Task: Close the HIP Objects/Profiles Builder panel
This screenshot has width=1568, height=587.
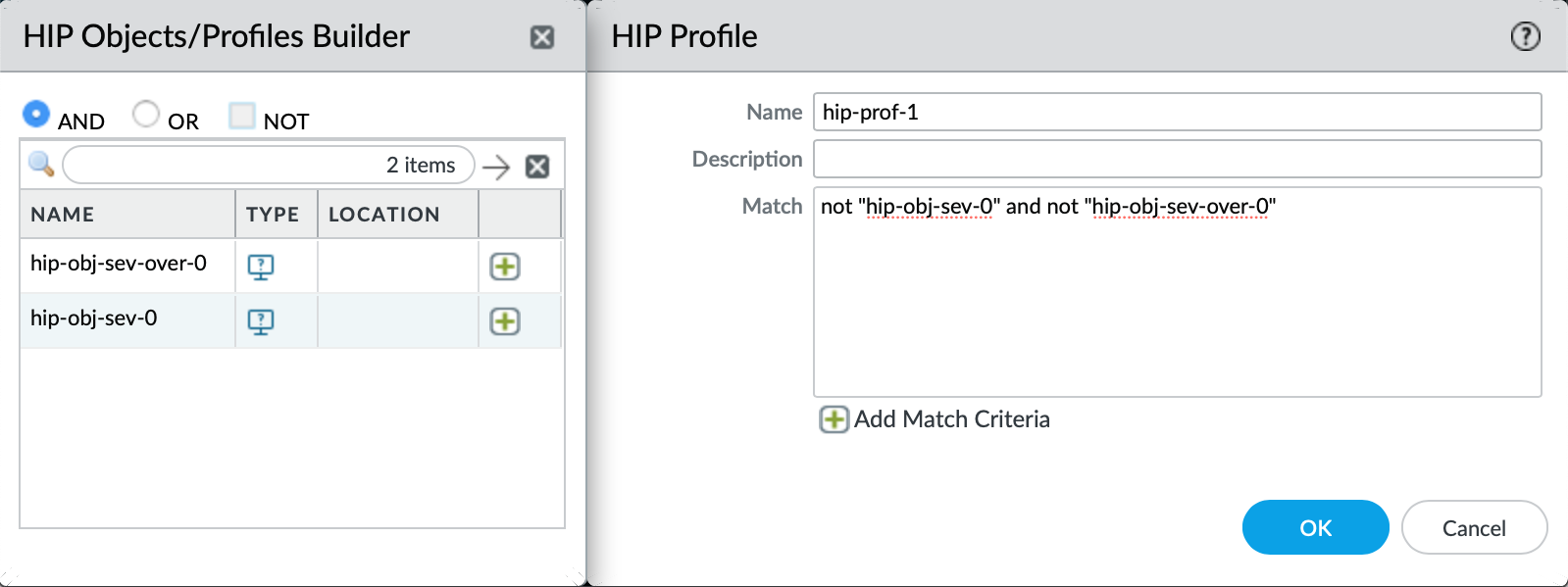Action: pyautogui.click(x=542, y=37)
